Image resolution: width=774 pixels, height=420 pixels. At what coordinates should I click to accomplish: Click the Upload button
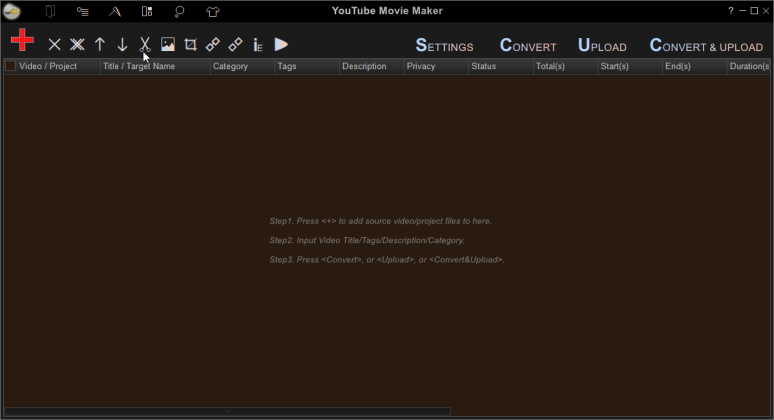[x=602, y=45]
